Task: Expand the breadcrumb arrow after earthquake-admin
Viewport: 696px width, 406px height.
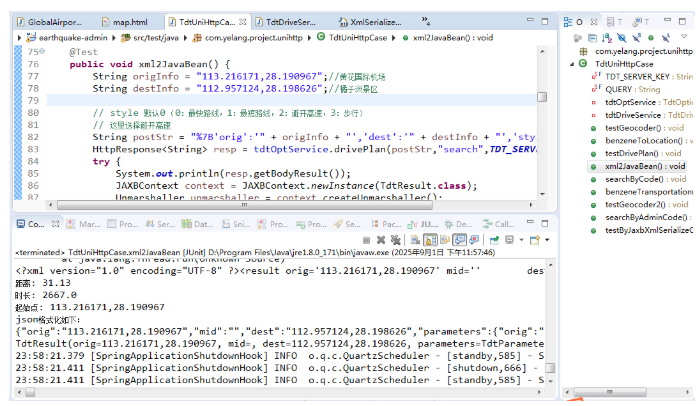Action: [x=114, y=38]
